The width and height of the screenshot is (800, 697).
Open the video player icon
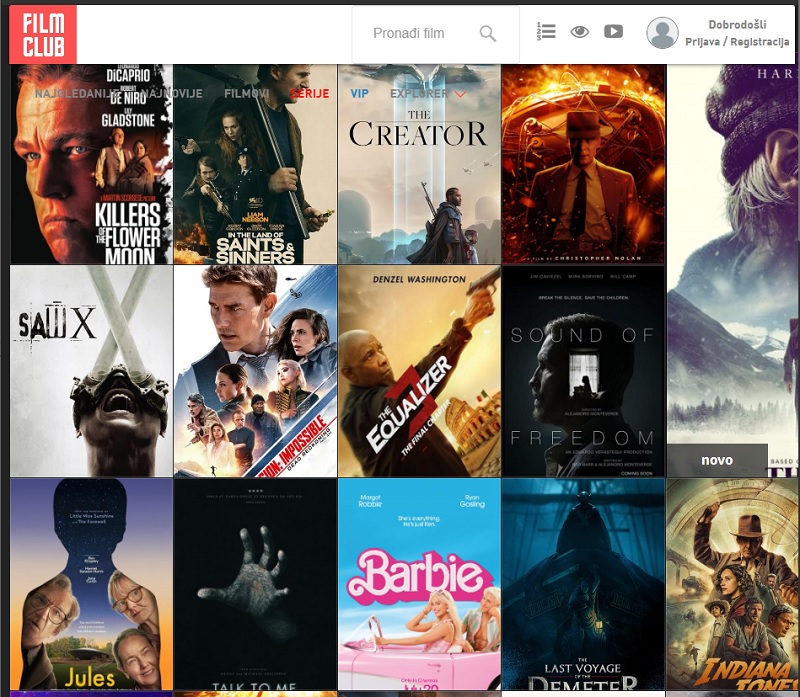pos(613,32)
